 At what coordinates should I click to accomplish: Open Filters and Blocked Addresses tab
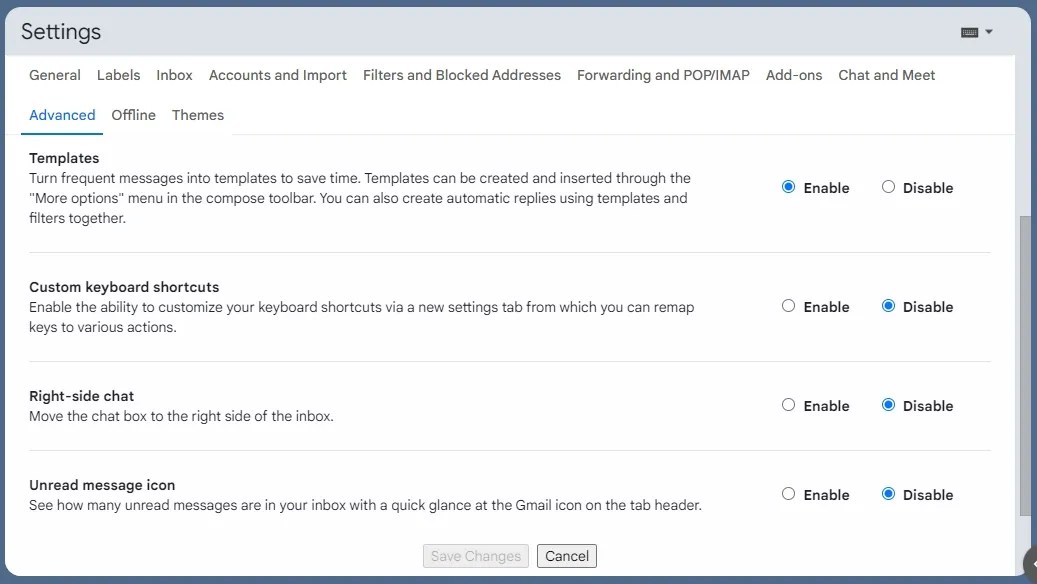click(462, 75)
